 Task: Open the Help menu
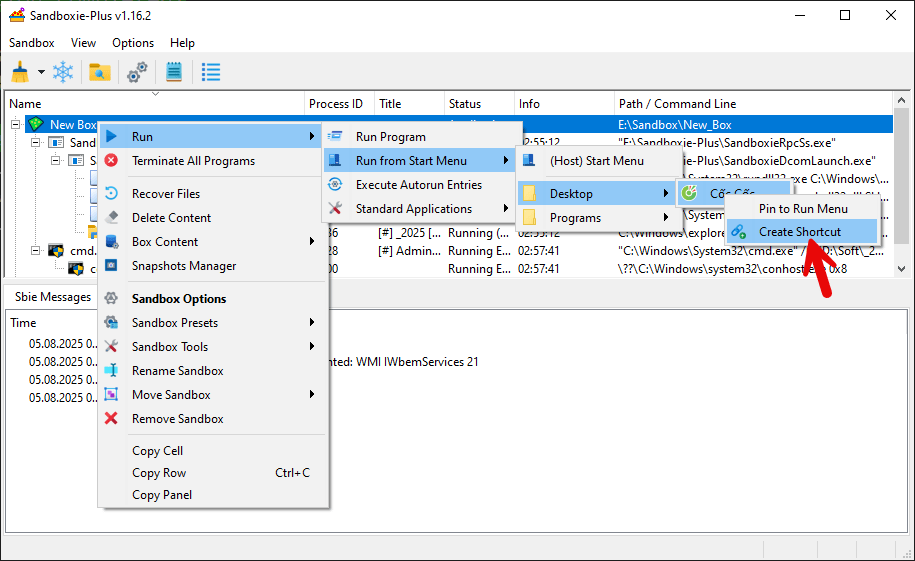[x=182, y=43]
